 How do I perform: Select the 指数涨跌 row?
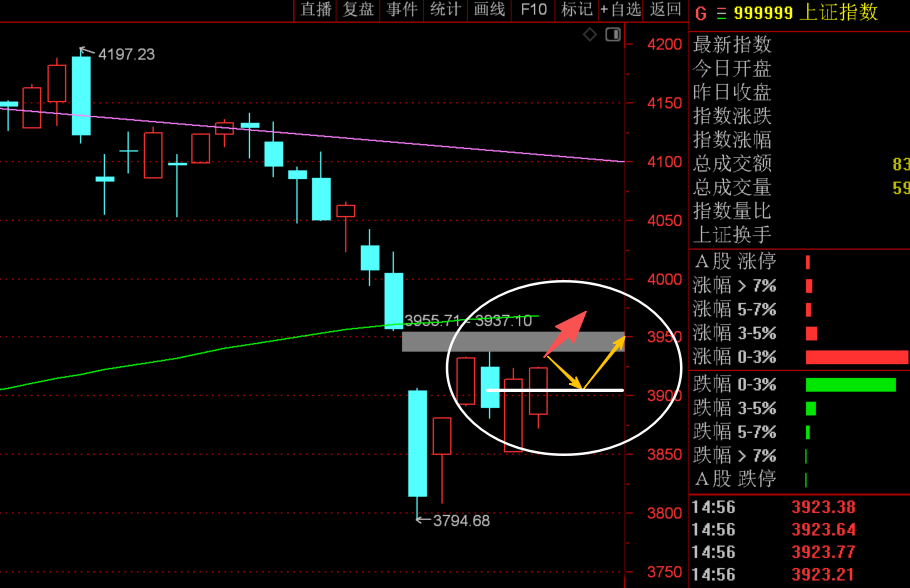[800, 116]
